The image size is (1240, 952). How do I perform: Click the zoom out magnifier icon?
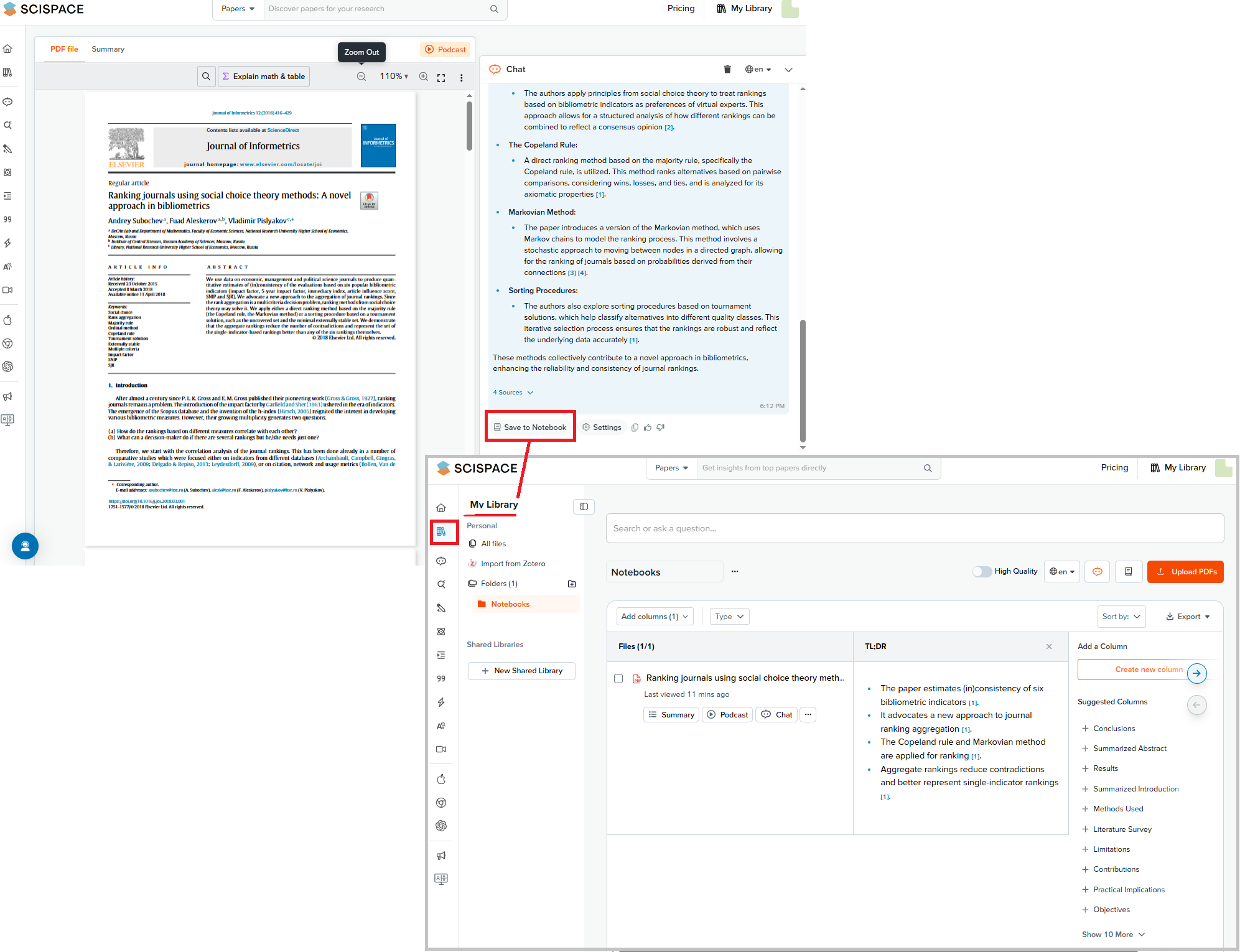[x=361, y=77]
